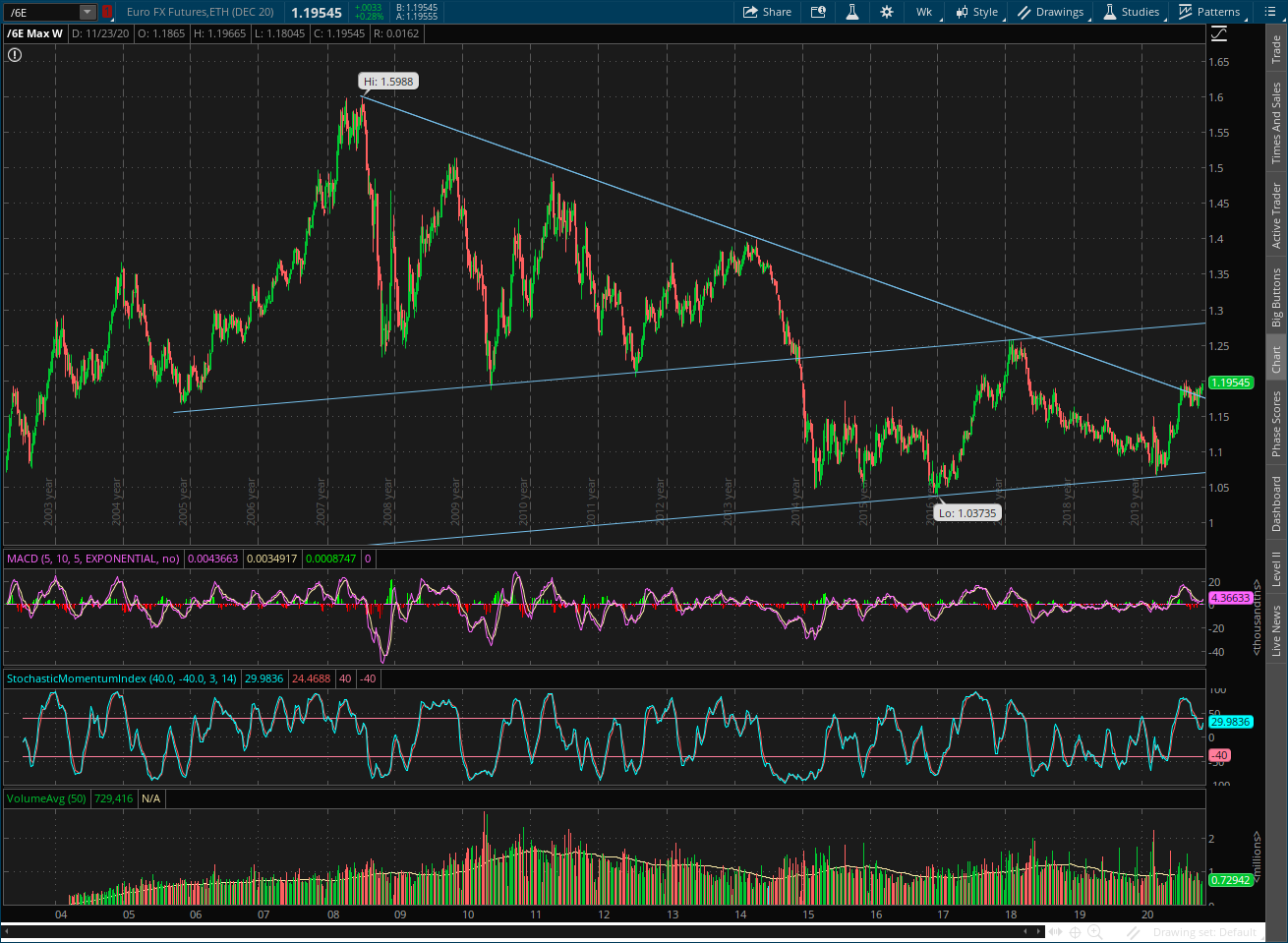This screenshot has height=943, width=1288.
Task: Click the +.0033 net change value
Action: [x=369, y=8]
